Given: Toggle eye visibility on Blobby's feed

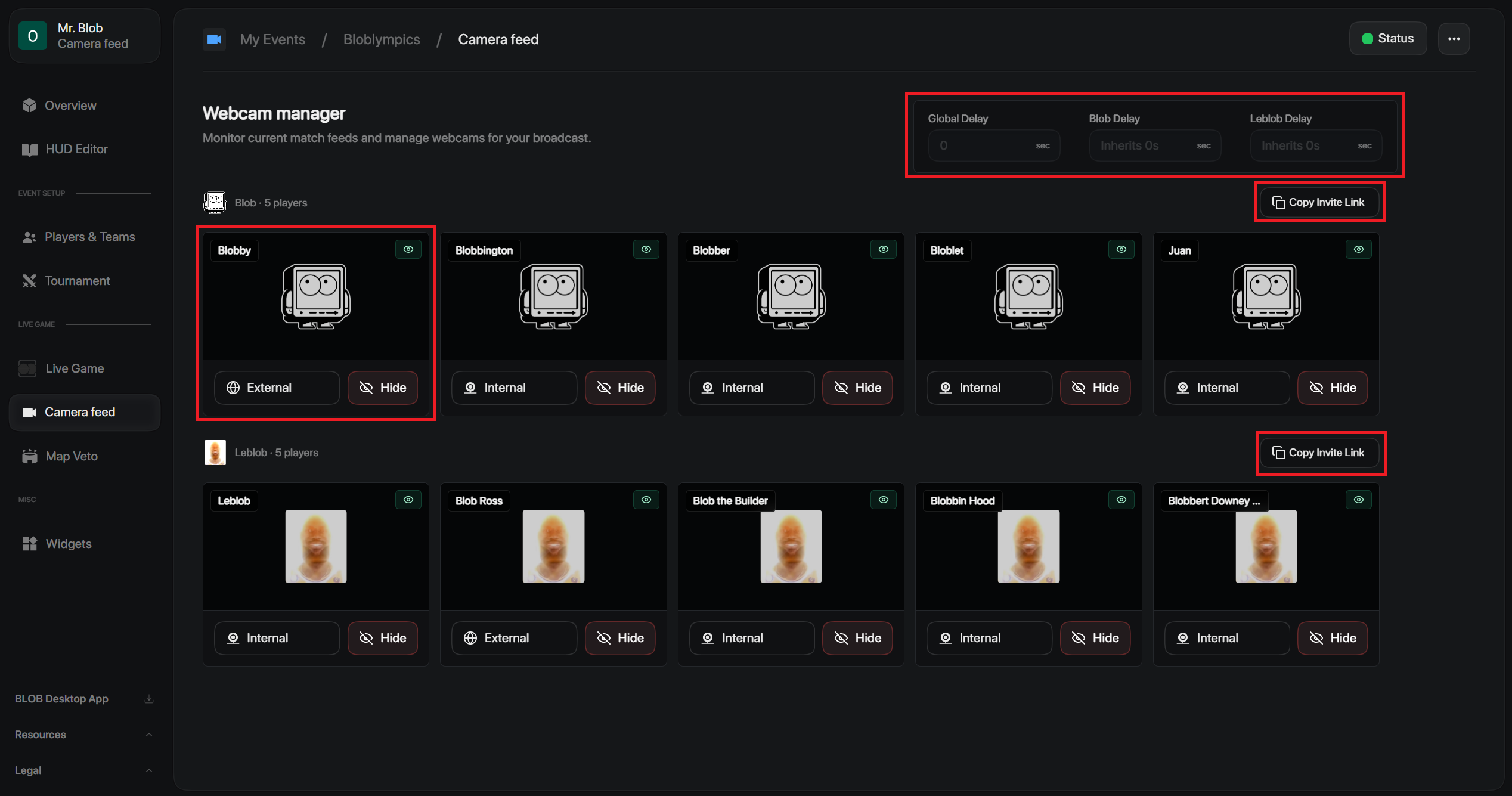Looking at the screenshot, I should 408,249.
